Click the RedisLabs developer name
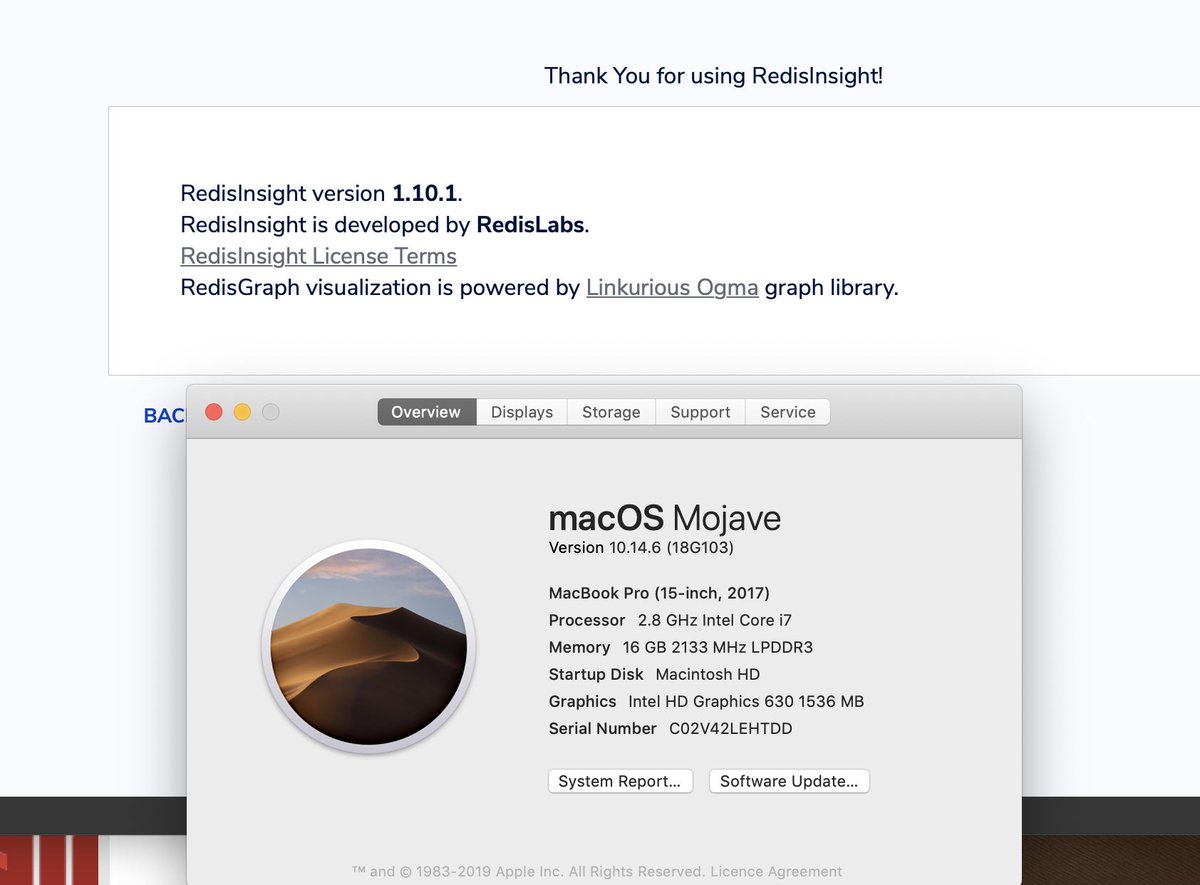This screenshot has height=885, width=1200. [530, 224]
